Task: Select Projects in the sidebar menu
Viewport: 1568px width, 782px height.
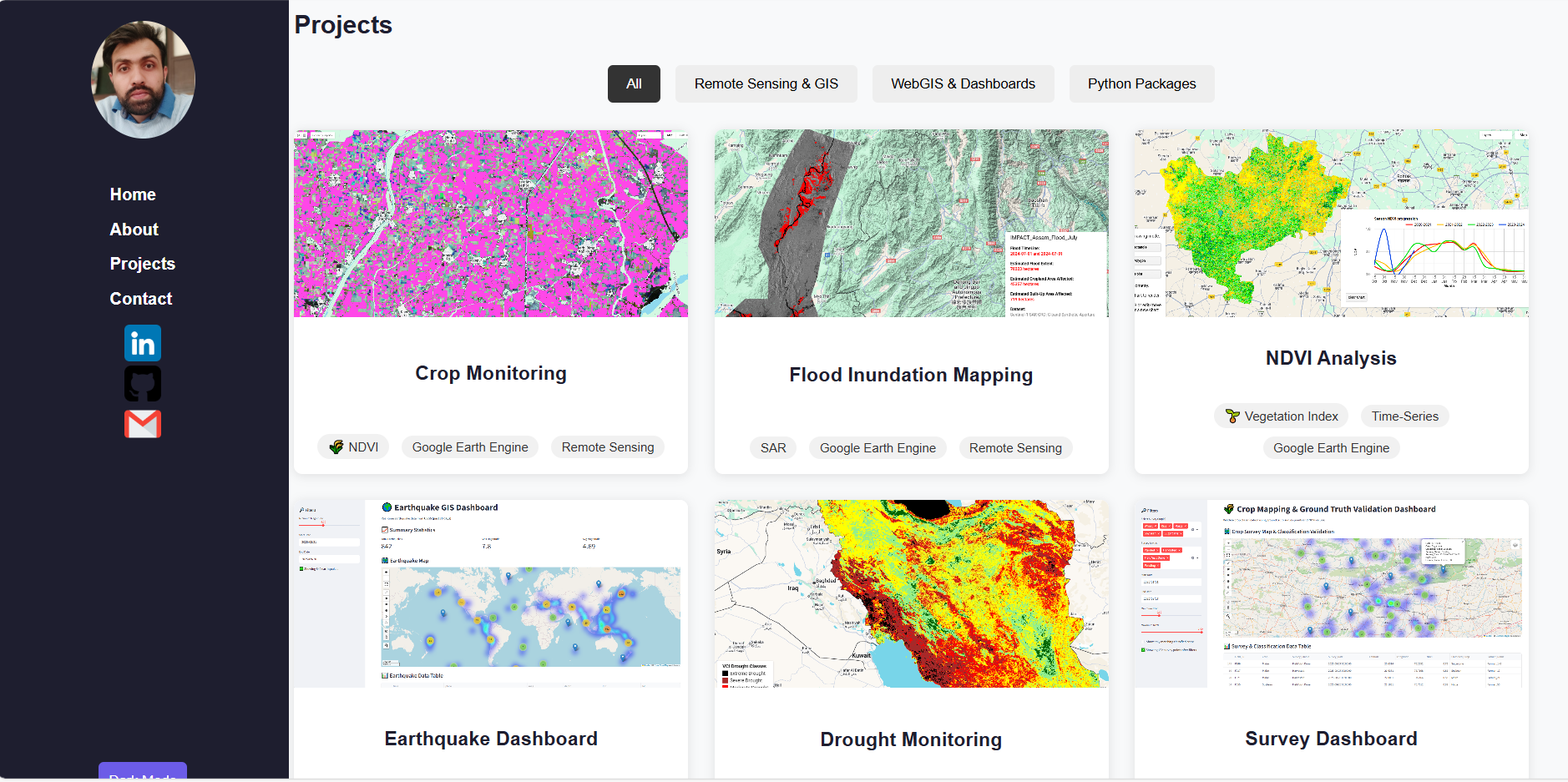Action: (142, 263)
